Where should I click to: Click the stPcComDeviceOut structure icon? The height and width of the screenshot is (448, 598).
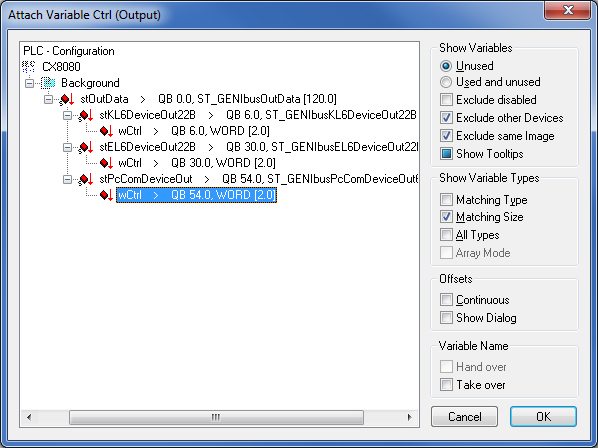coord(85,179)
